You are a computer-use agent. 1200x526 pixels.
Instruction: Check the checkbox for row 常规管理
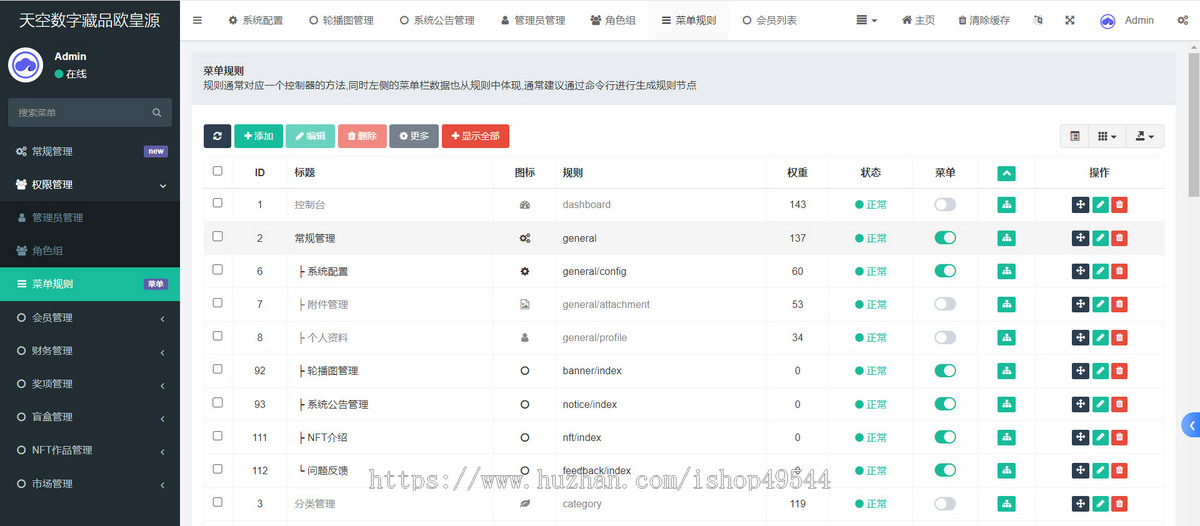(218, 237)
